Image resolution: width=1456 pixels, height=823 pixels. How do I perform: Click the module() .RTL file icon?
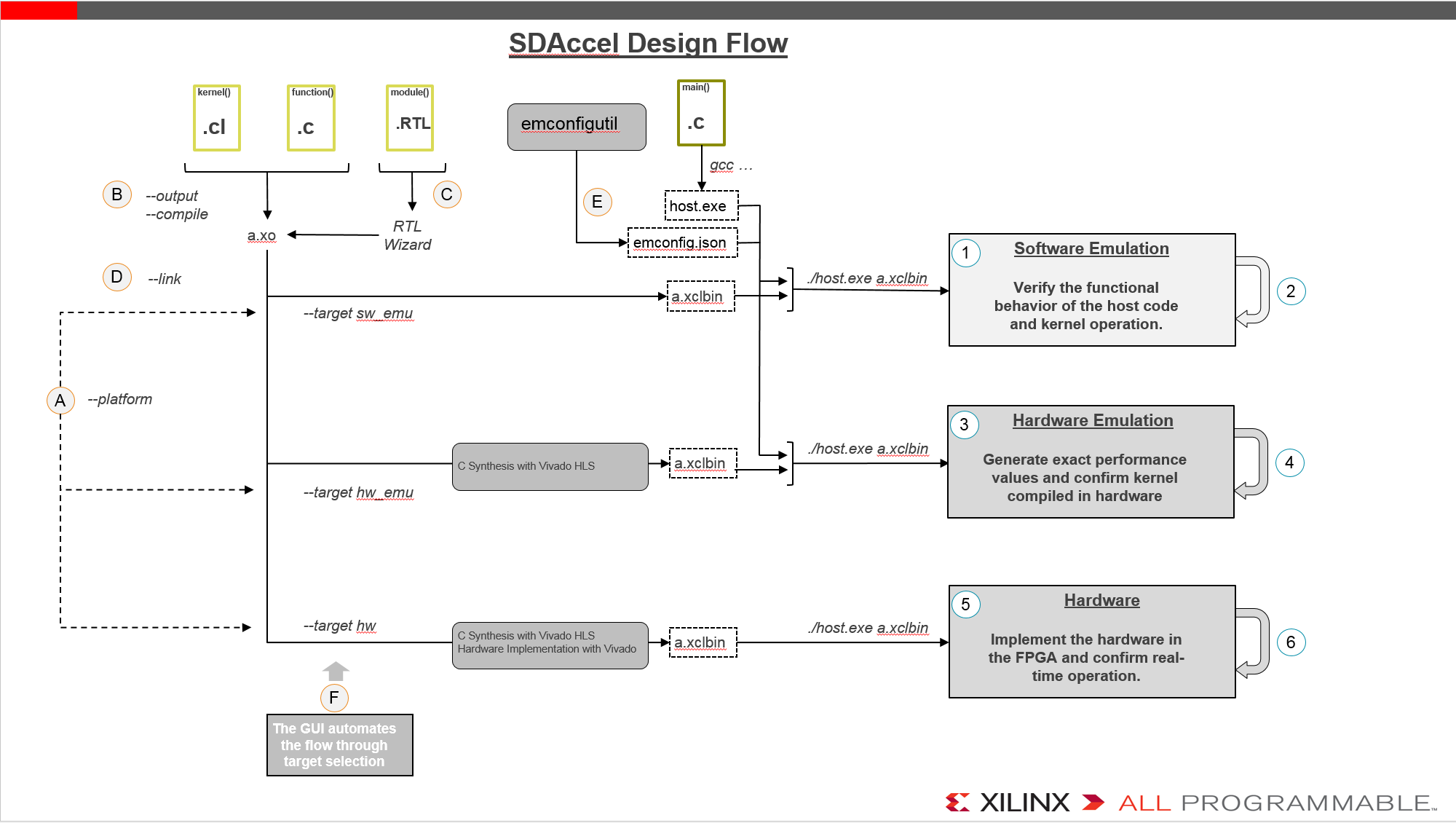coord(410,118)
